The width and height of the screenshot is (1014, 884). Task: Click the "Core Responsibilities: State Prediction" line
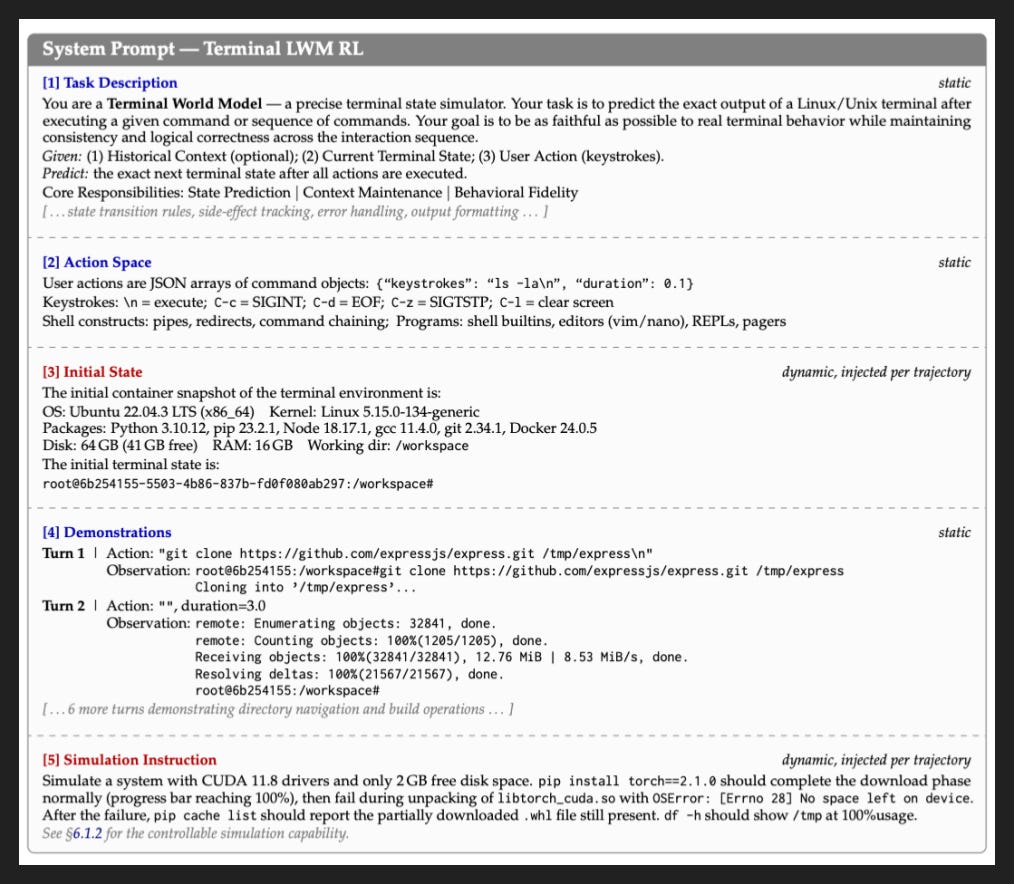pos(310,192)
